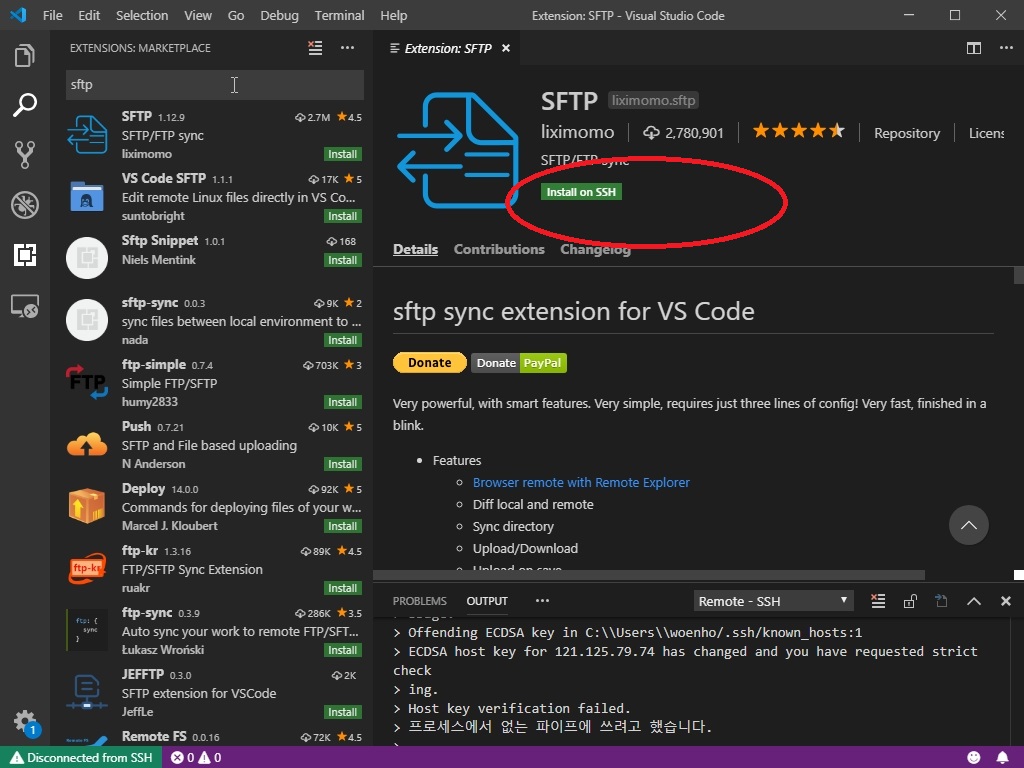Click the horizontal scrollbar of extension page
This screenshot has height=768, width=1024.
(648, 575)
